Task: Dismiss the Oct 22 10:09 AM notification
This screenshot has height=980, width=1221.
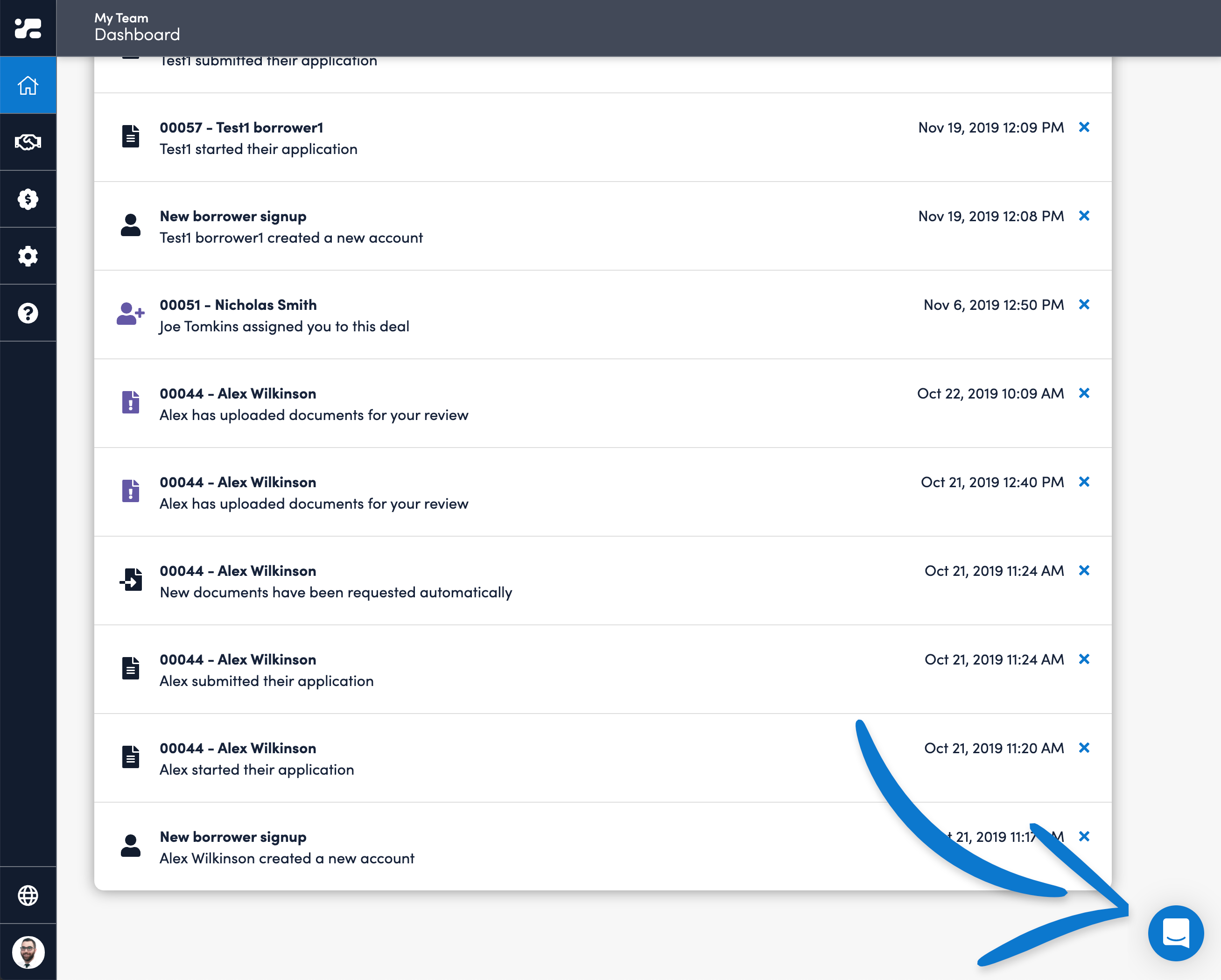Action: click(1084, 393)
